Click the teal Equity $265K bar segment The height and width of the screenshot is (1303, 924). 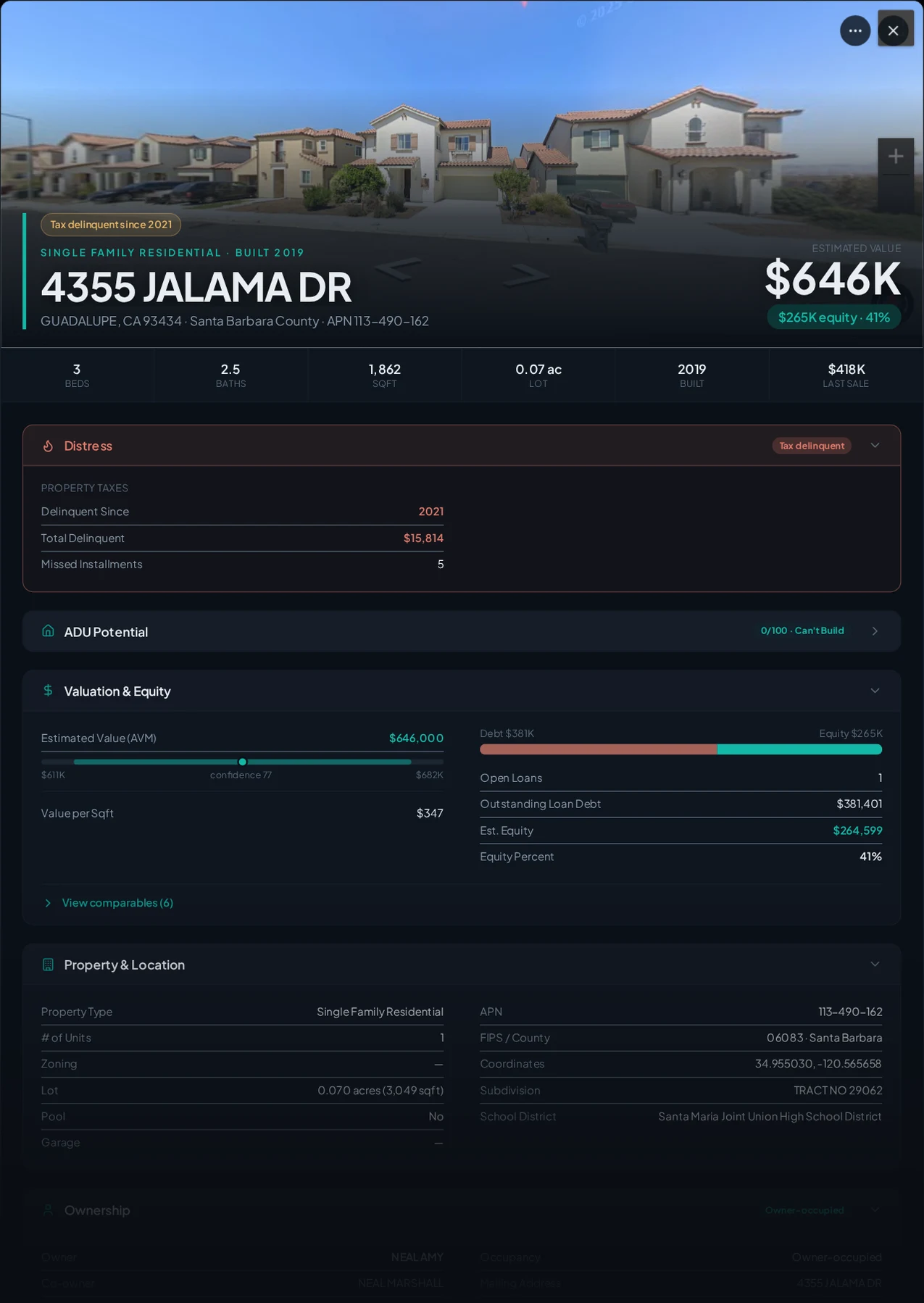point(800,749)
